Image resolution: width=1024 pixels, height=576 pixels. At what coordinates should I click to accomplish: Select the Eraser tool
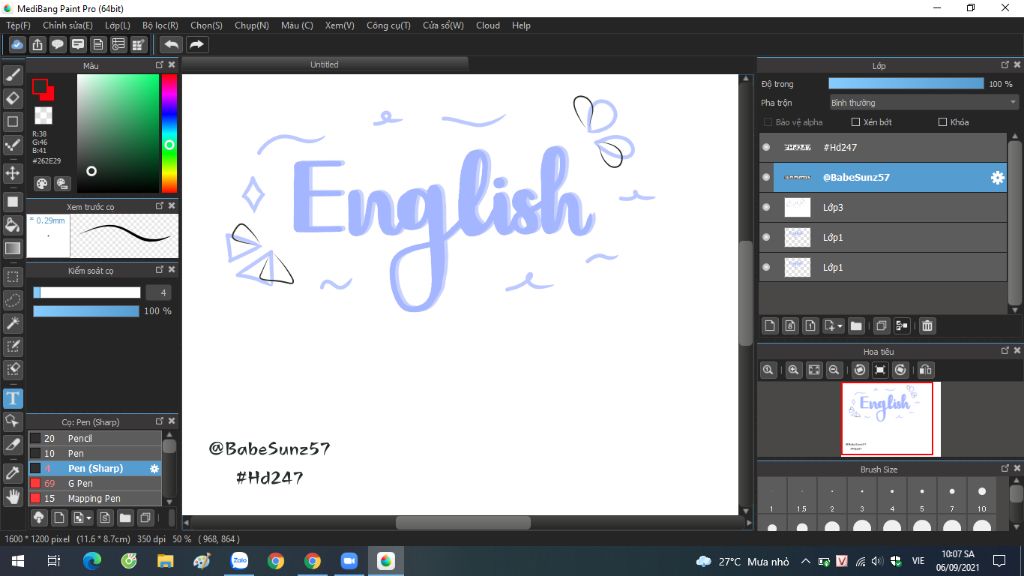coord(12,98)
